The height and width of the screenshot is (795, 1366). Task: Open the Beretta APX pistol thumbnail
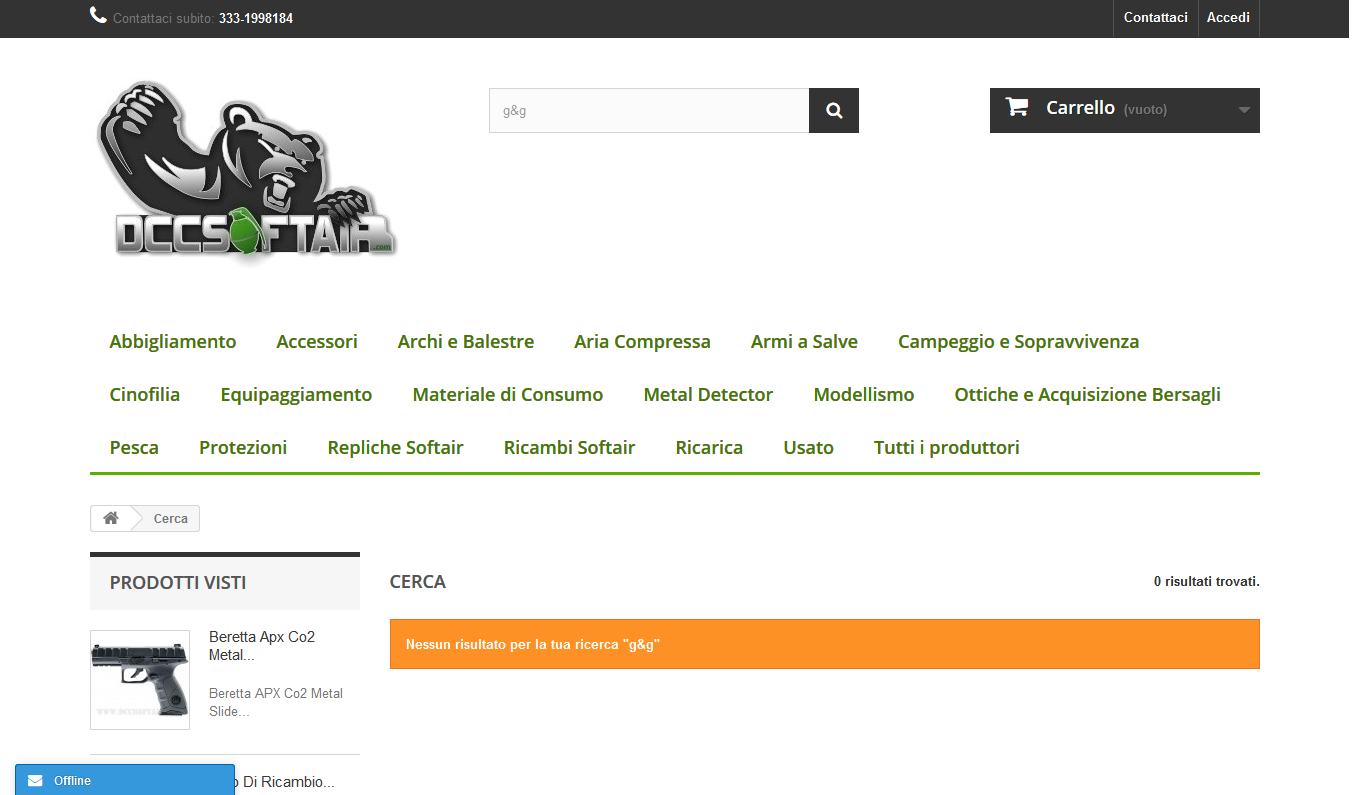click(140, 680)
